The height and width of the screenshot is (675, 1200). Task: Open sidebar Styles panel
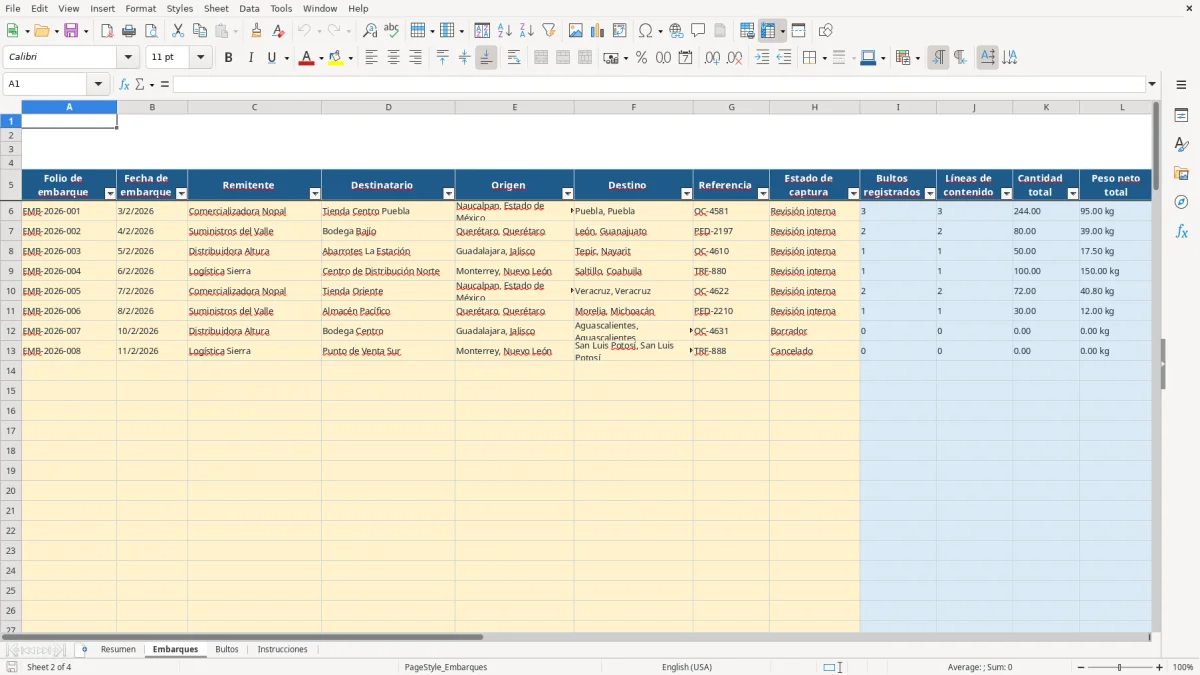coord(1181,144)
